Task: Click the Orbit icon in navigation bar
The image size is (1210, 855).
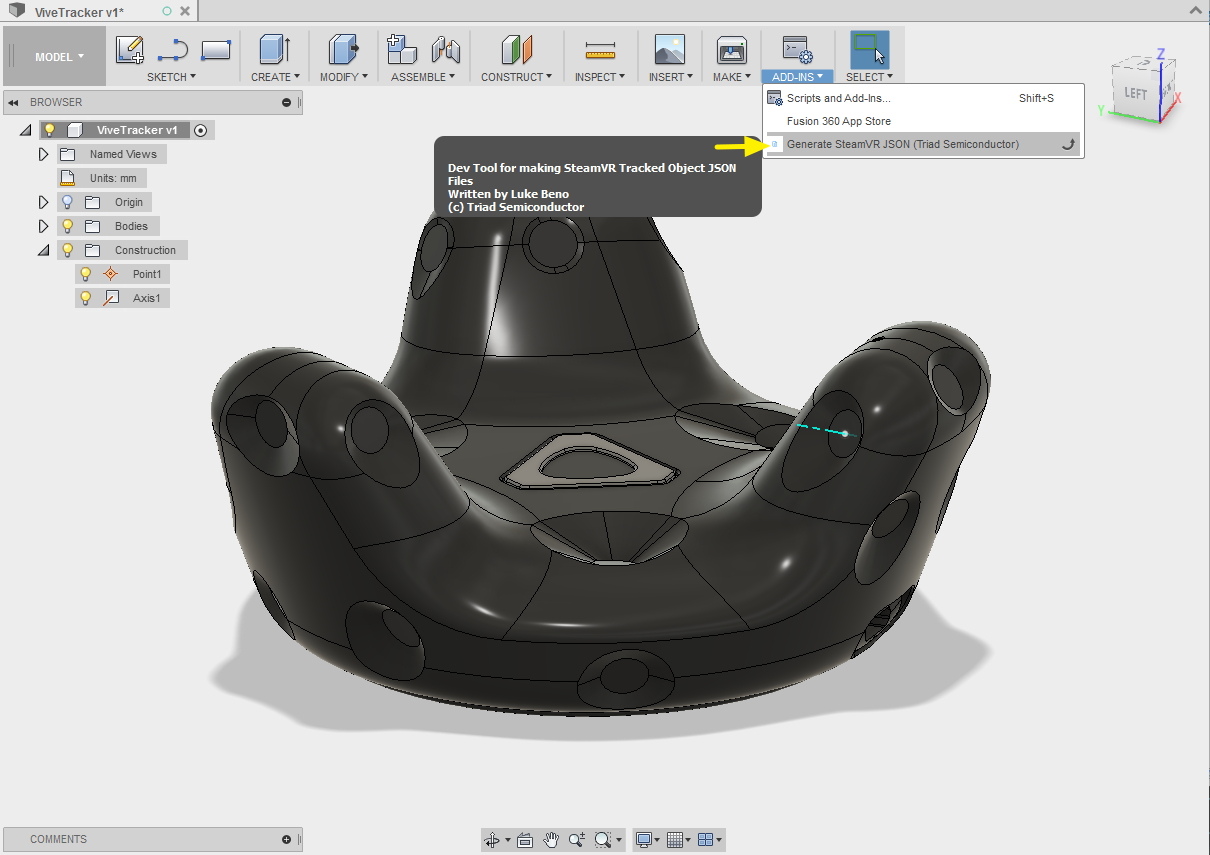Action: pos(492,839)
